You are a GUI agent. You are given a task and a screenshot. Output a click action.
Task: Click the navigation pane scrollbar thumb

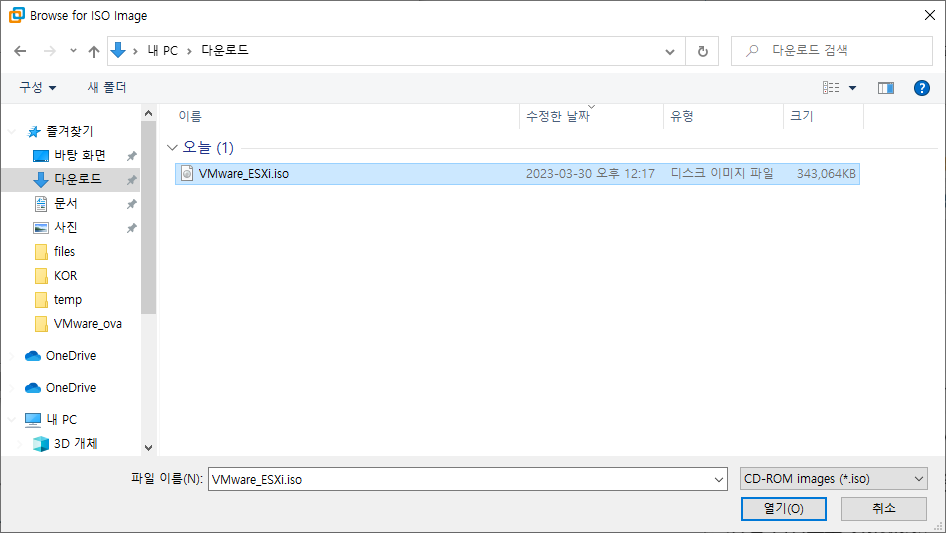tap(148, 218)
